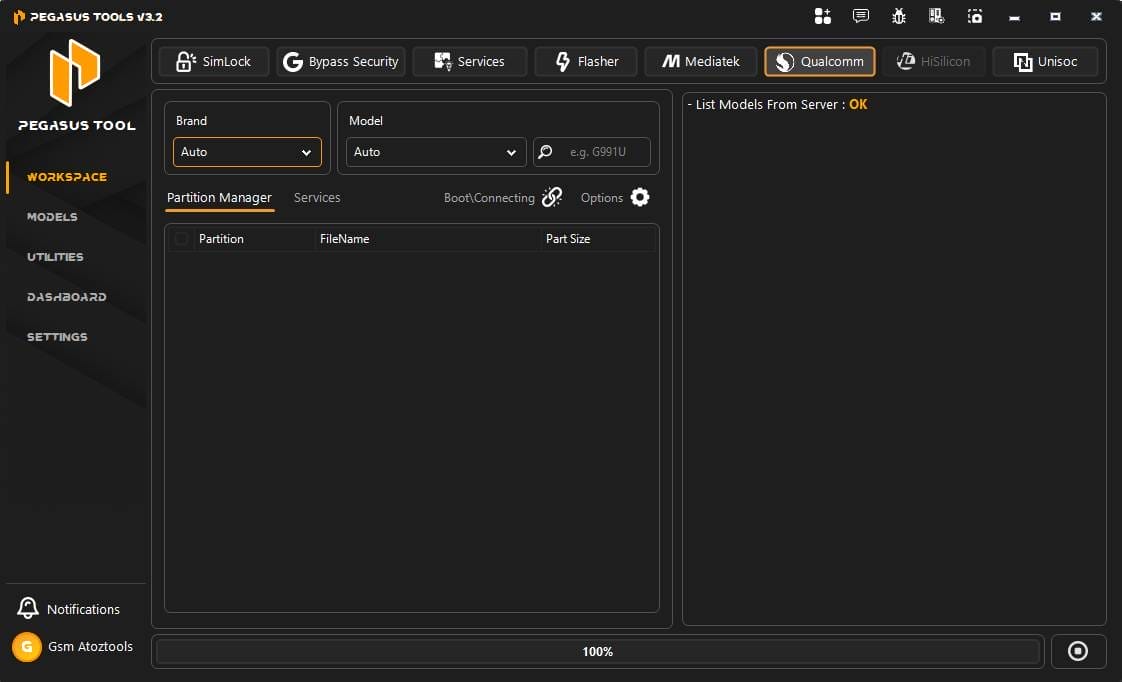Open Options via the gear icon
Viewport: 1122px width, 682px height.
point(639,197)
